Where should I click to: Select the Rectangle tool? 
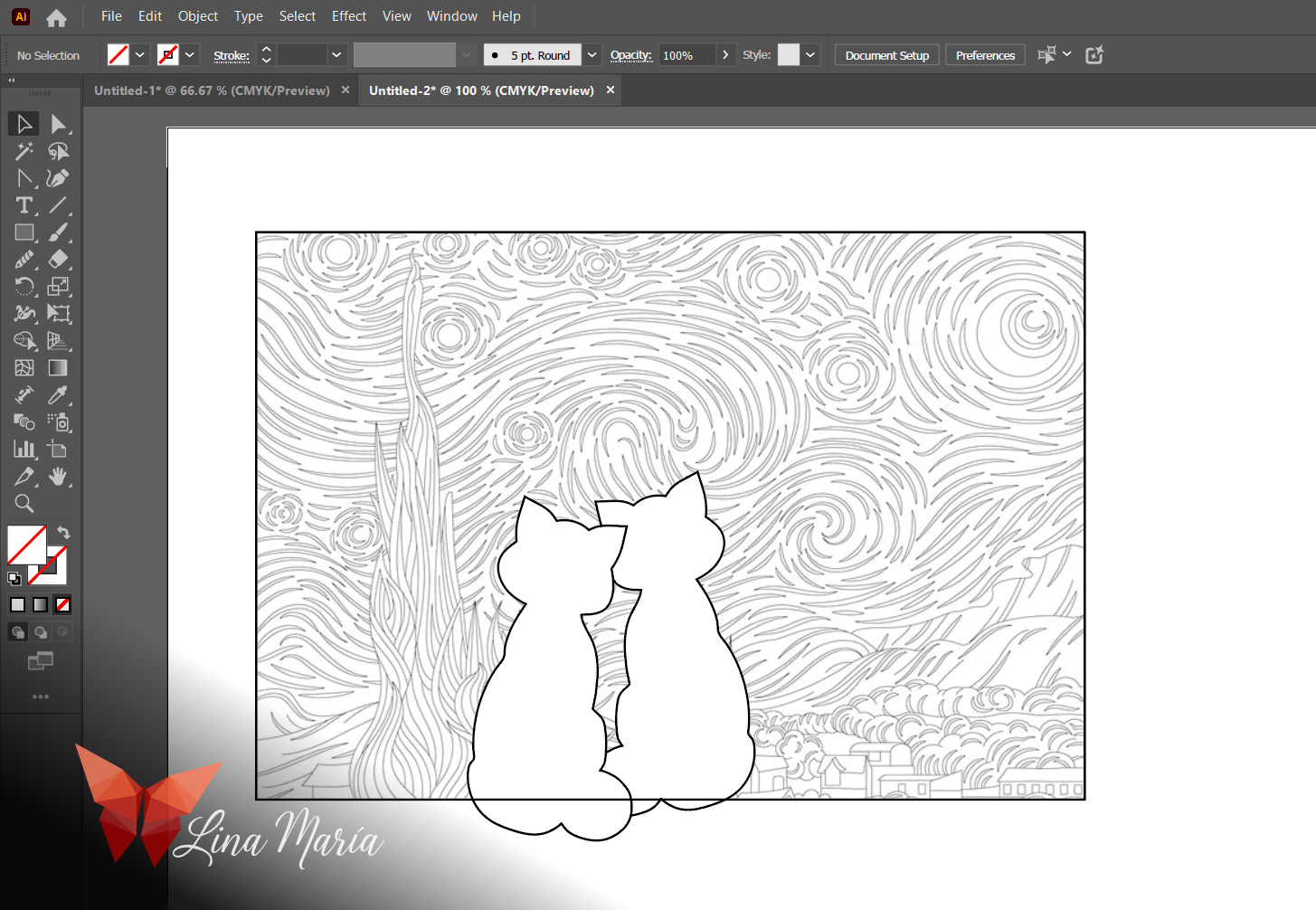point(24,232)
